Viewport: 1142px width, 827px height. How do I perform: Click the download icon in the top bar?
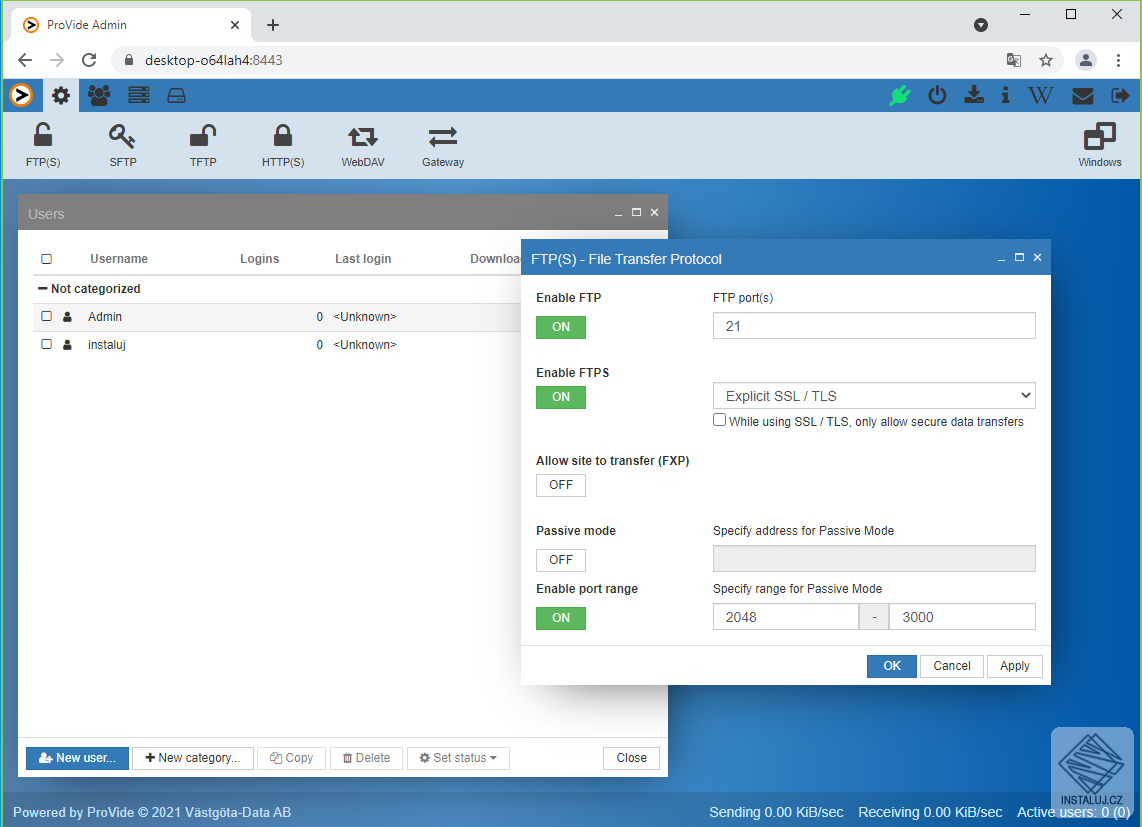click(974, 95)
